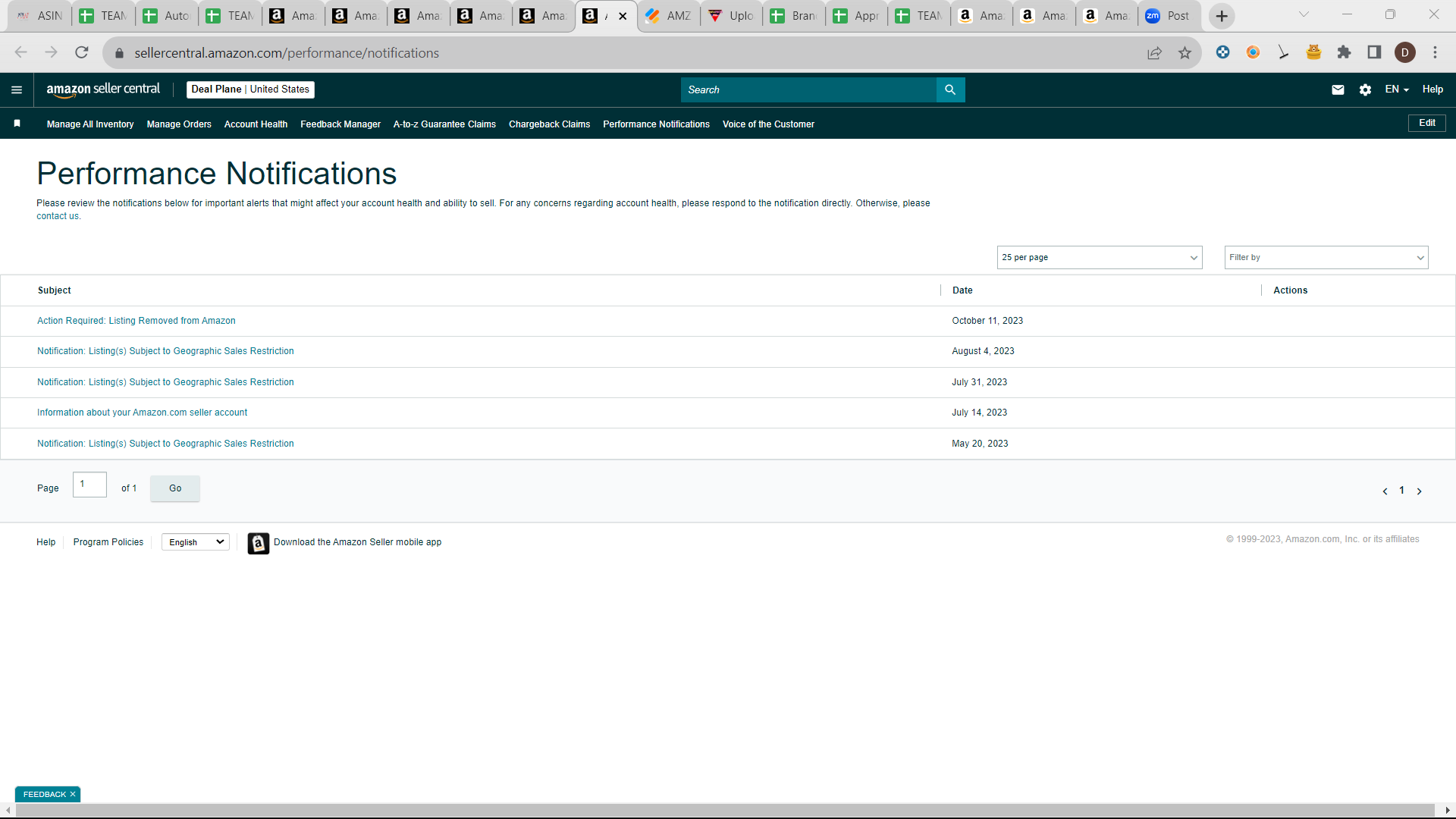
Task: Open Chargeback Claims
Action: 549,124
